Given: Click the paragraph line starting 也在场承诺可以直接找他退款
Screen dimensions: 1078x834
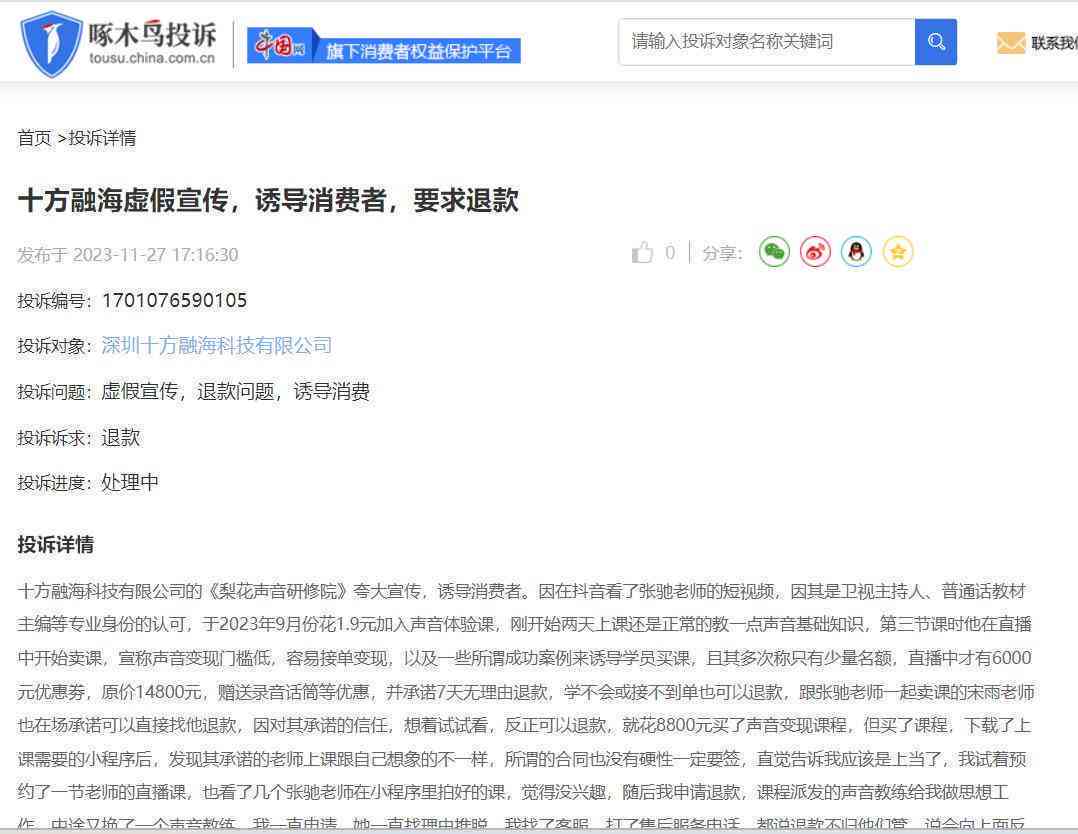Looking at the screenshot, I should [524, 725].
